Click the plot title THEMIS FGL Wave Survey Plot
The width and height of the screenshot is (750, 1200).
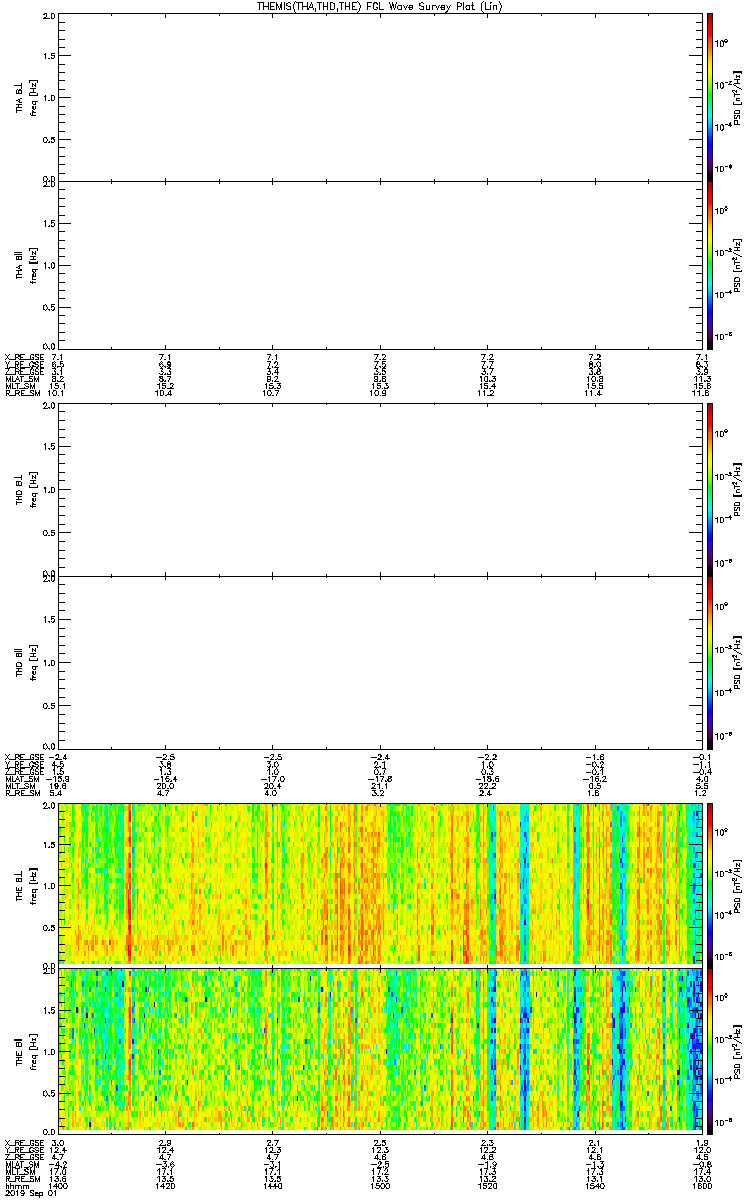(380, 6)
